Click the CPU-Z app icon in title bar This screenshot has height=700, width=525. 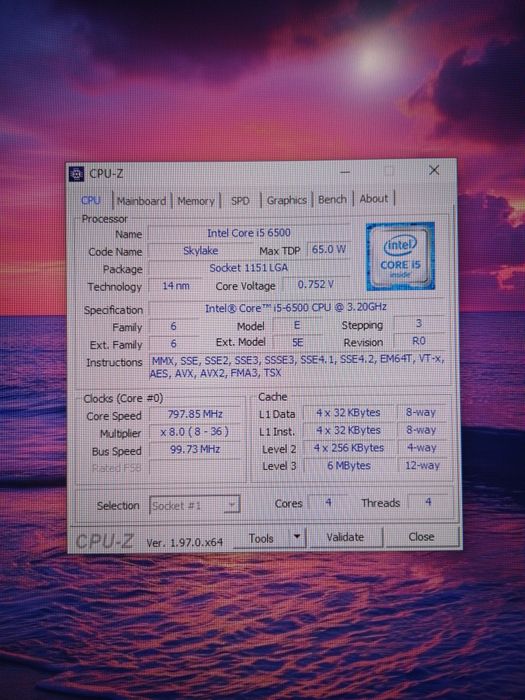(76, 174)
